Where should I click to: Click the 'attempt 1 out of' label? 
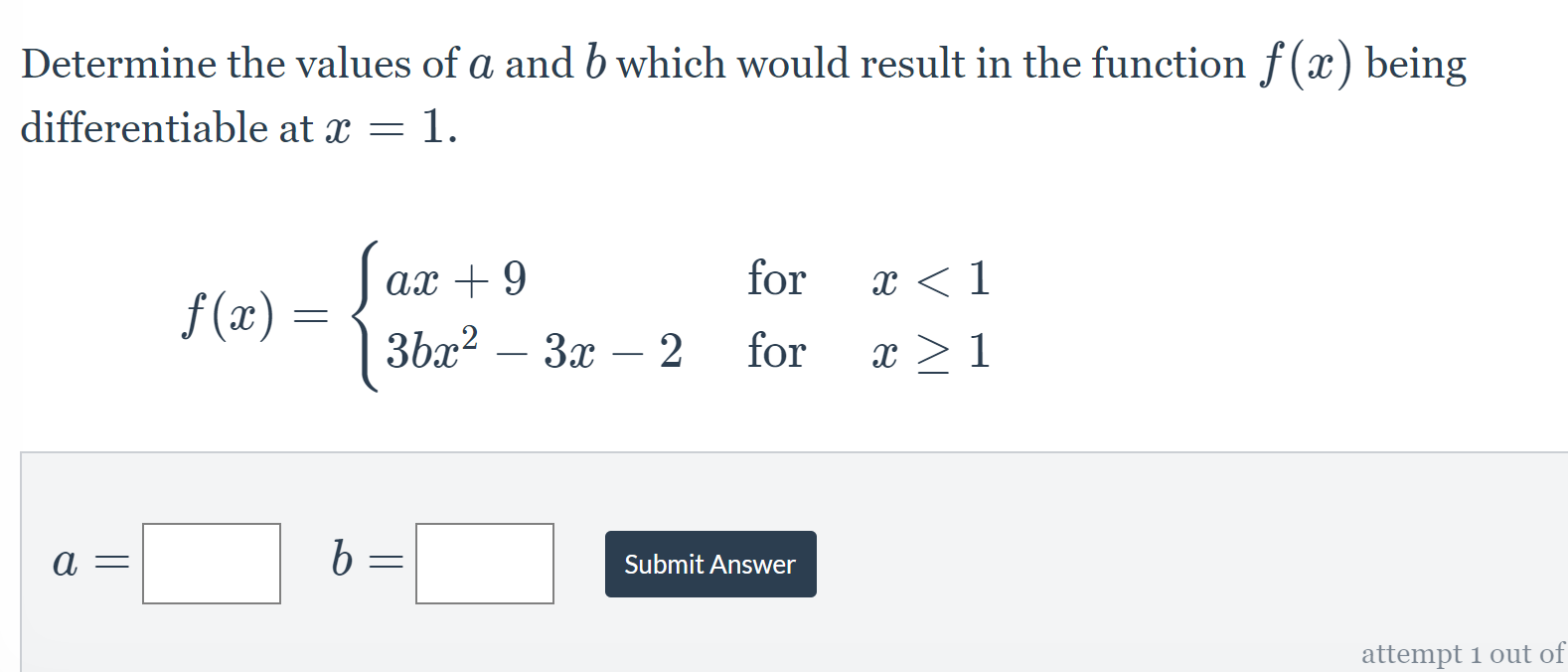(x=1463, y=654)
